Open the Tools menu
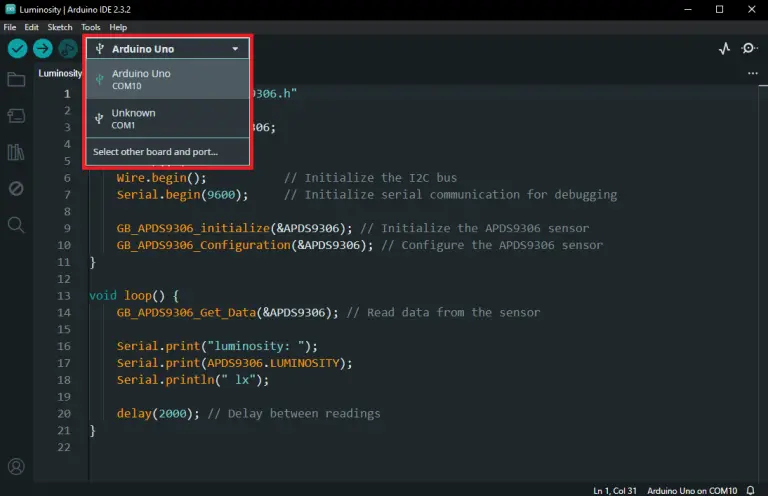This screenshot has height=496, width=768. pos(91,27)
